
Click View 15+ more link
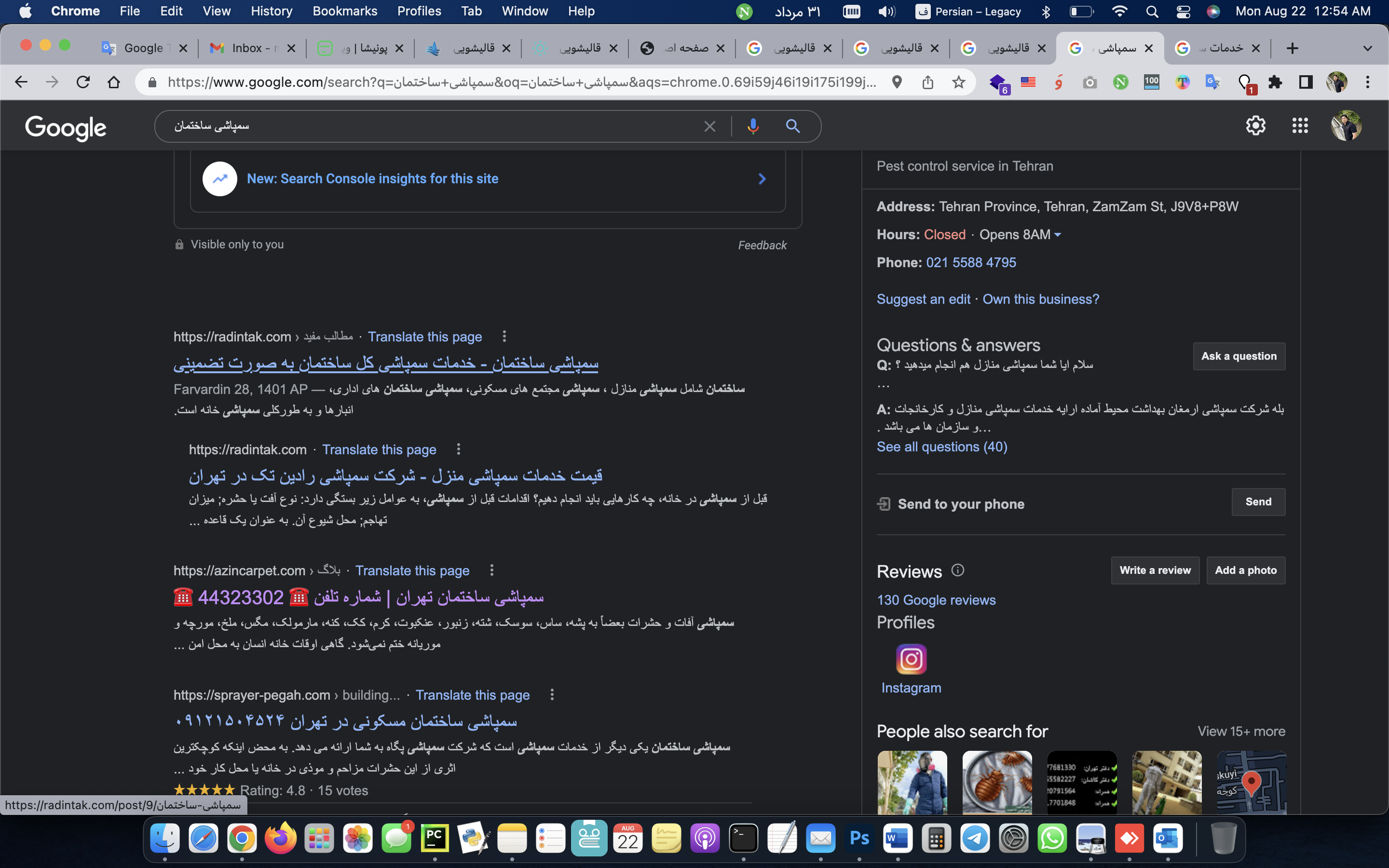tap(1241, 732)
